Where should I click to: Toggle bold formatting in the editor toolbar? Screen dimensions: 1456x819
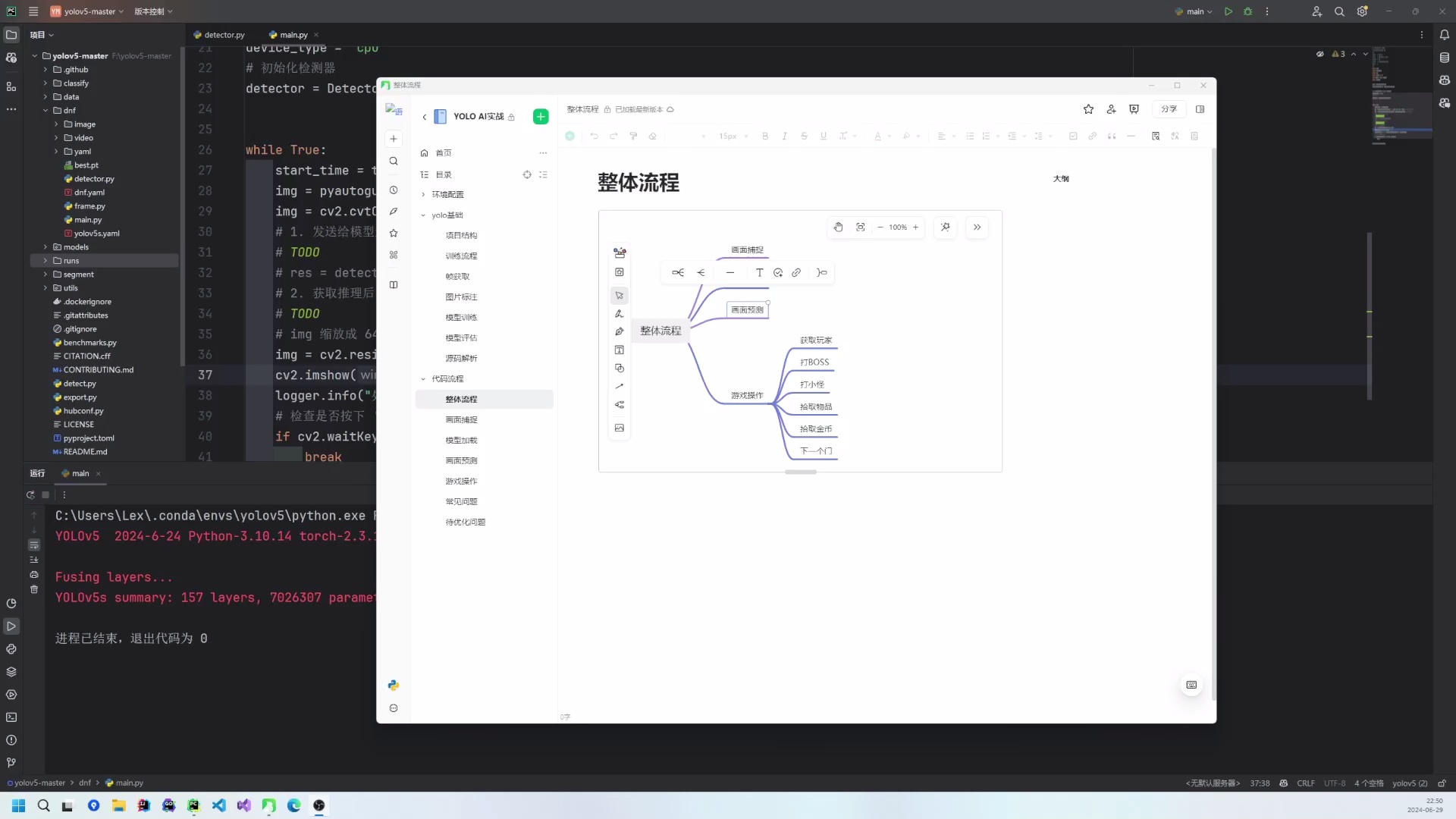coord(764,136)
